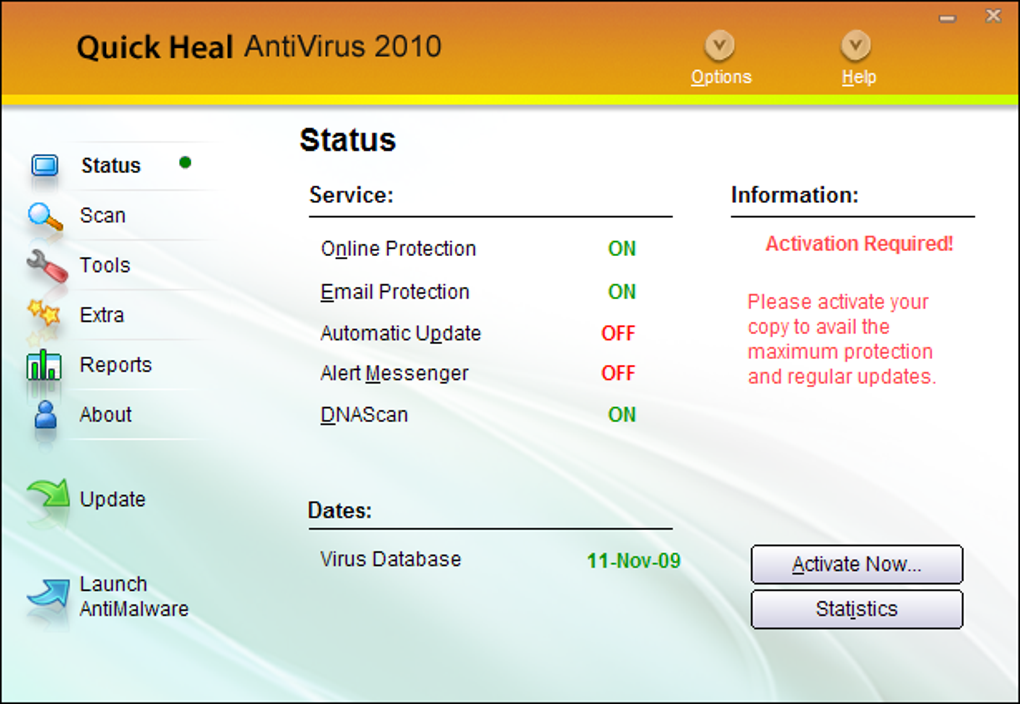Close the Quick Heal window
Image resolution: width=1020 pixels, height=704 pixels.
click(x=993, y=16)
